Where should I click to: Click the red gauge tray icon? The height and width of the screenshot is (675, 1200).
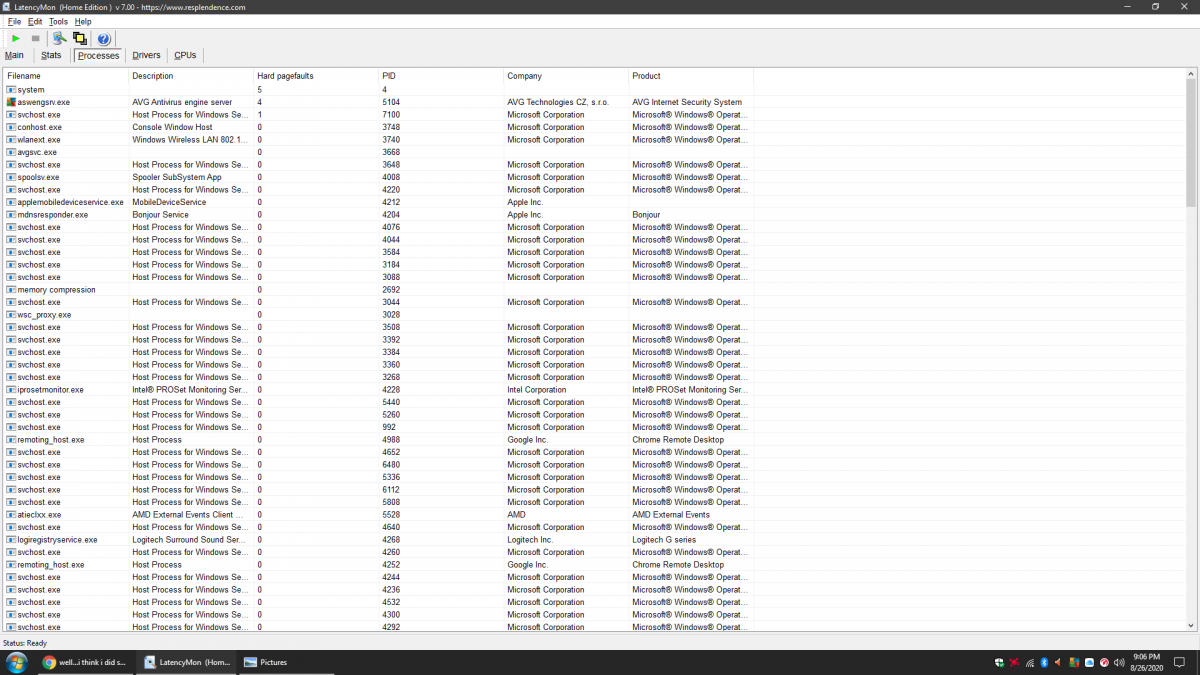1104,662
